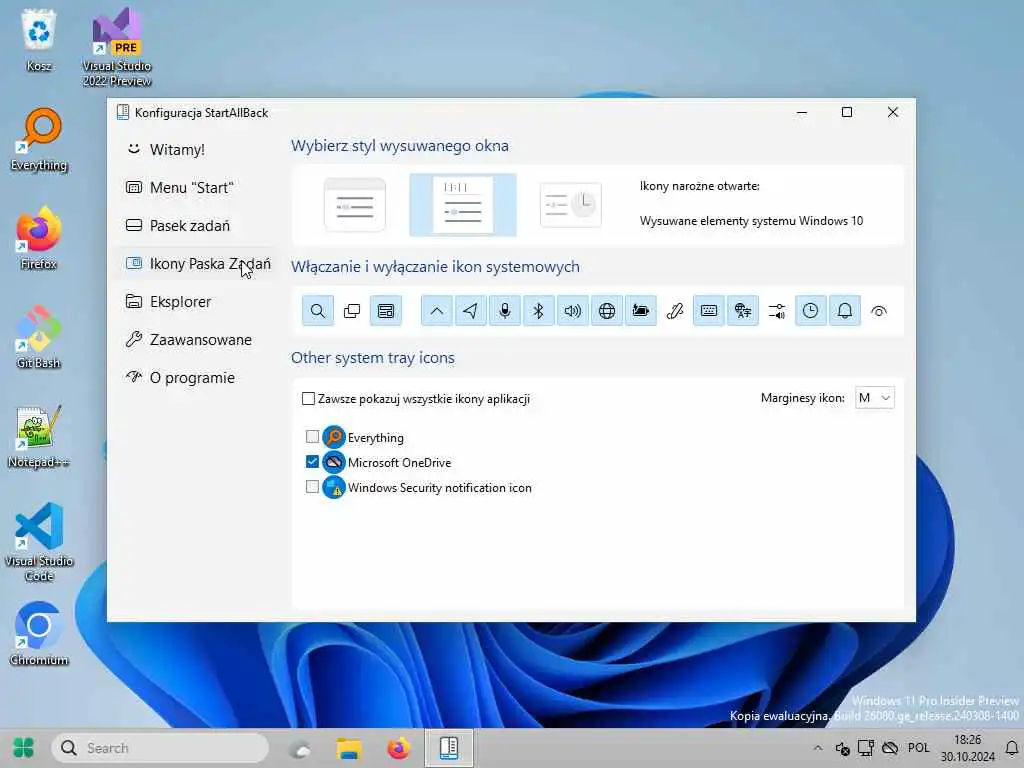Toggle the Network globe system icon
This screenshot has width=1024, height=768.
pyautogui.click(x=607, y=311)
